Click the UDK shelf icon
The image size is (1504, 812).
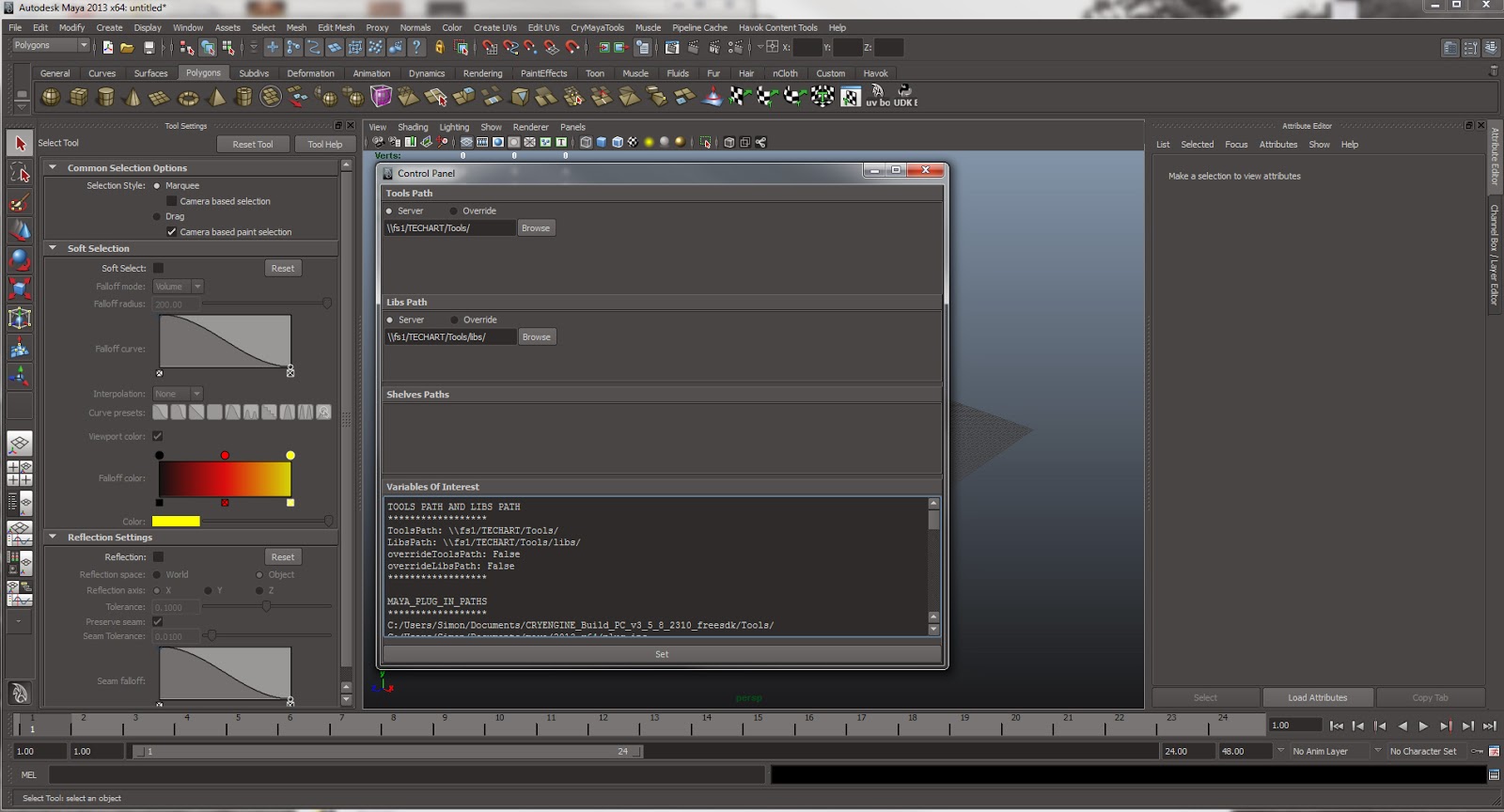click(x=905, y=96)
